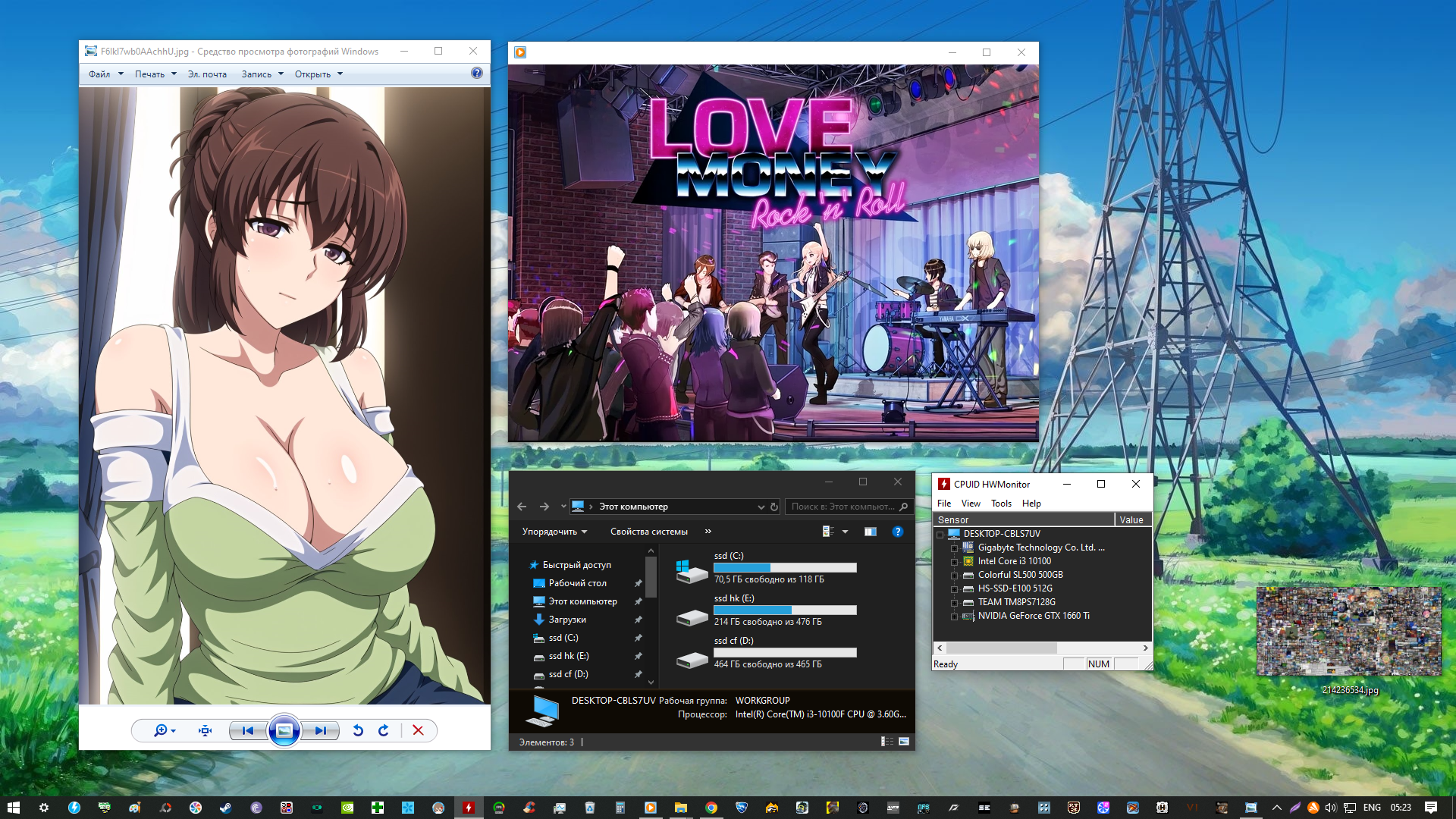Open view options dropdown arrow in Explorer

pyautogui.click(x=845, y=532)
